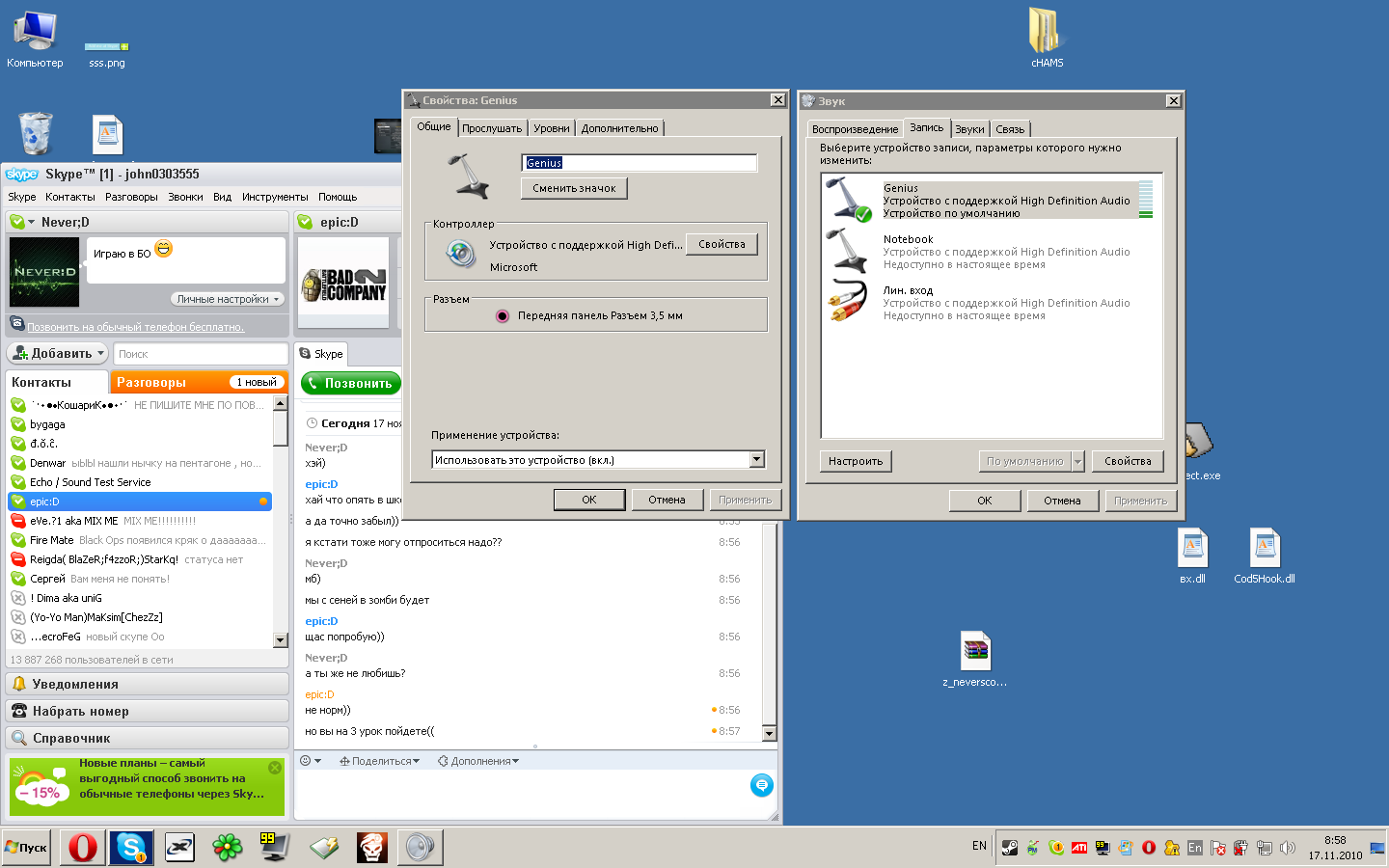Open the Инструменты menu in Skype
Screen dimensions: 1389x868
pos(275,197)
